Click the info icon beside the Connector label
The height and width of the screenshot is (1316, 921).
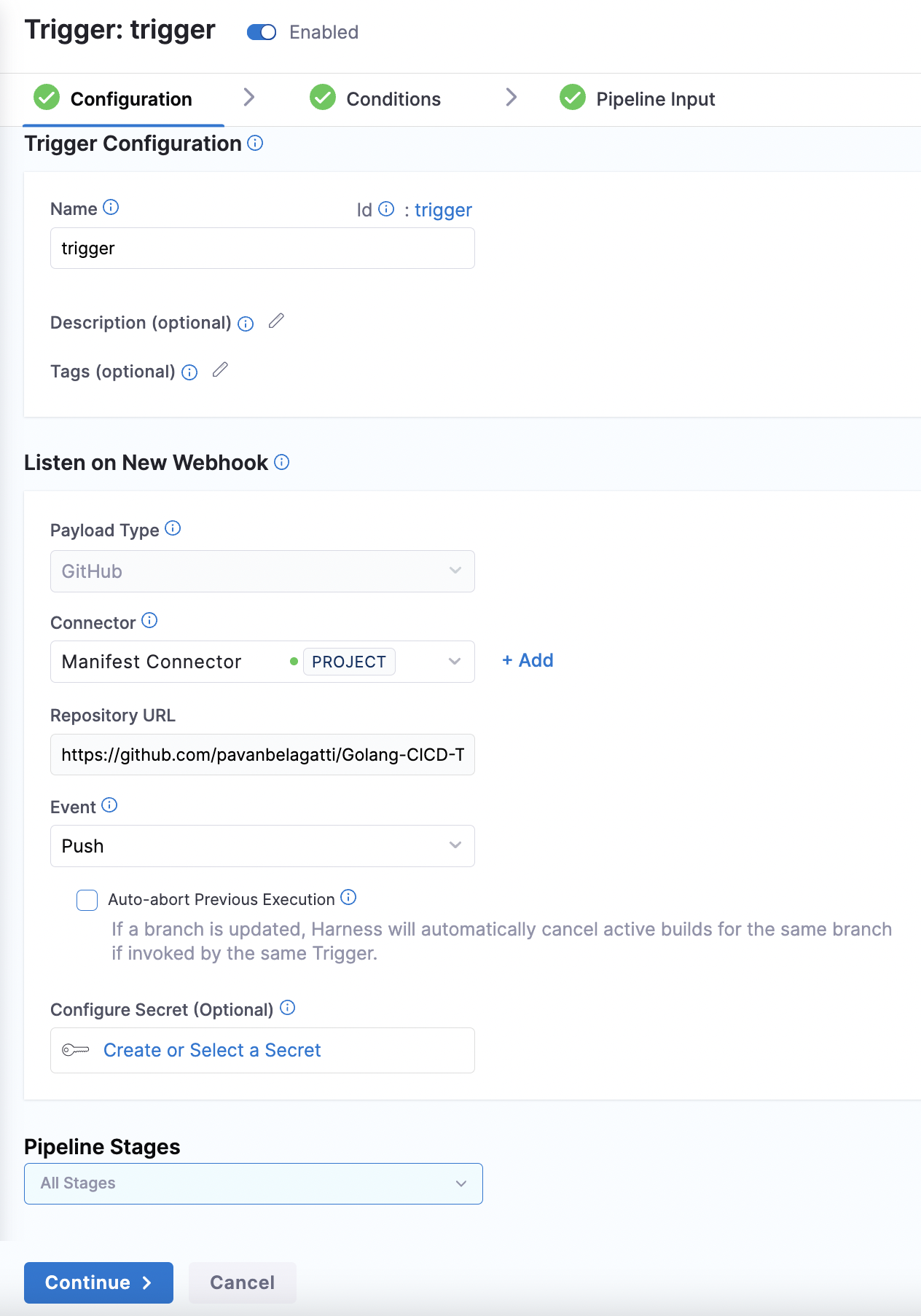(x=150, y=621)
